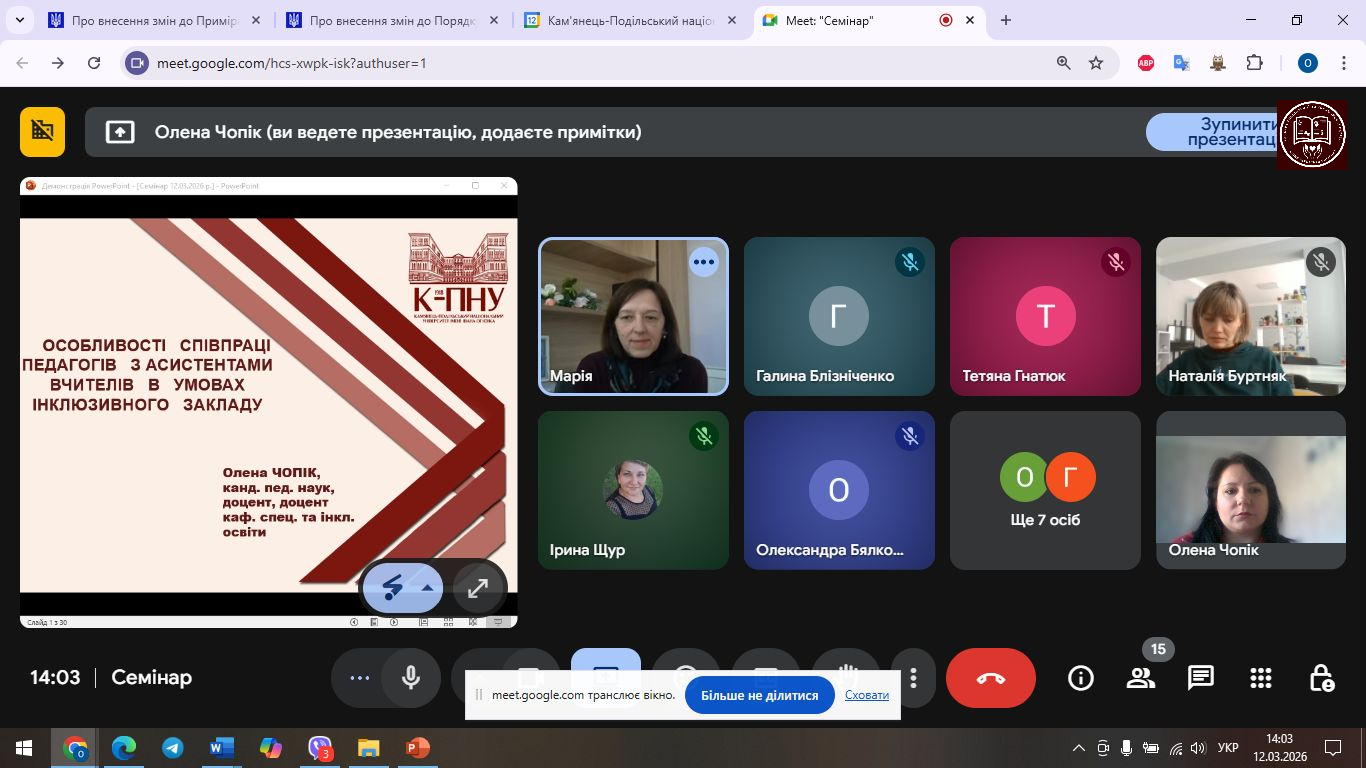The image size is (1366, 768).
Task: Open the three-dot more options menu
Action: click(913, 678)
